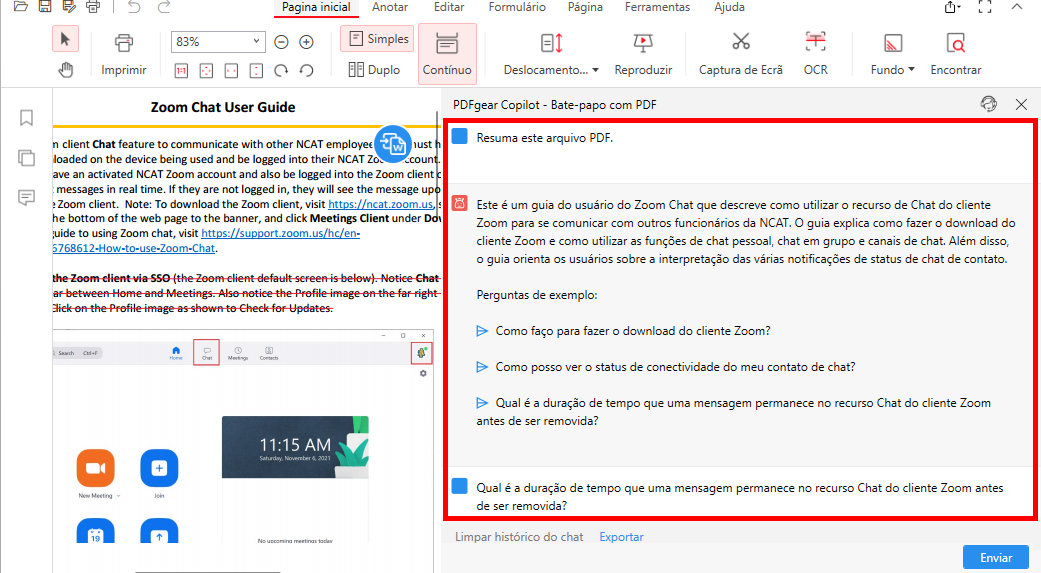Open the ncat.zoom.us link in the PDF

380,204
